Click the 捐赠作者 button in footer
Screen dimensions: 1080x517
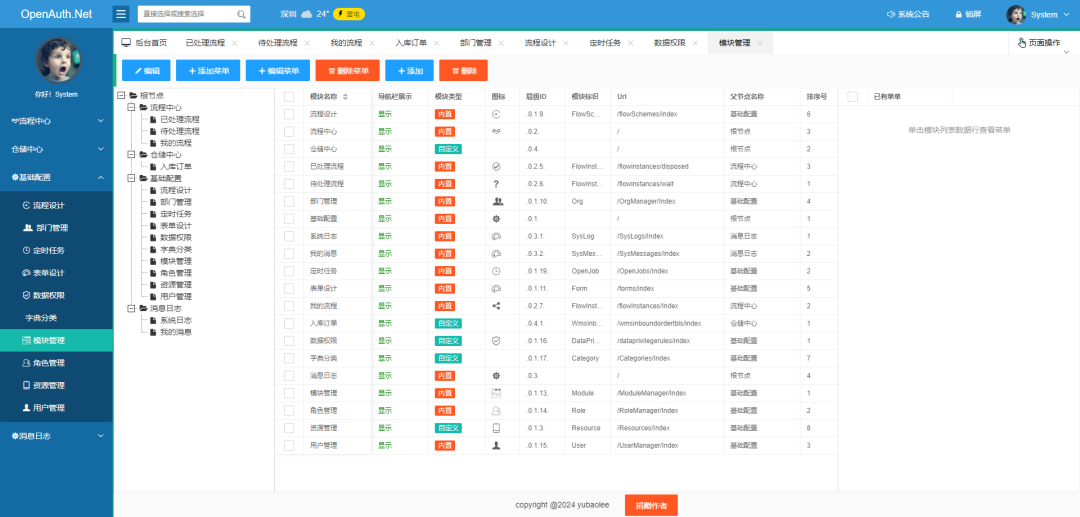651,505
